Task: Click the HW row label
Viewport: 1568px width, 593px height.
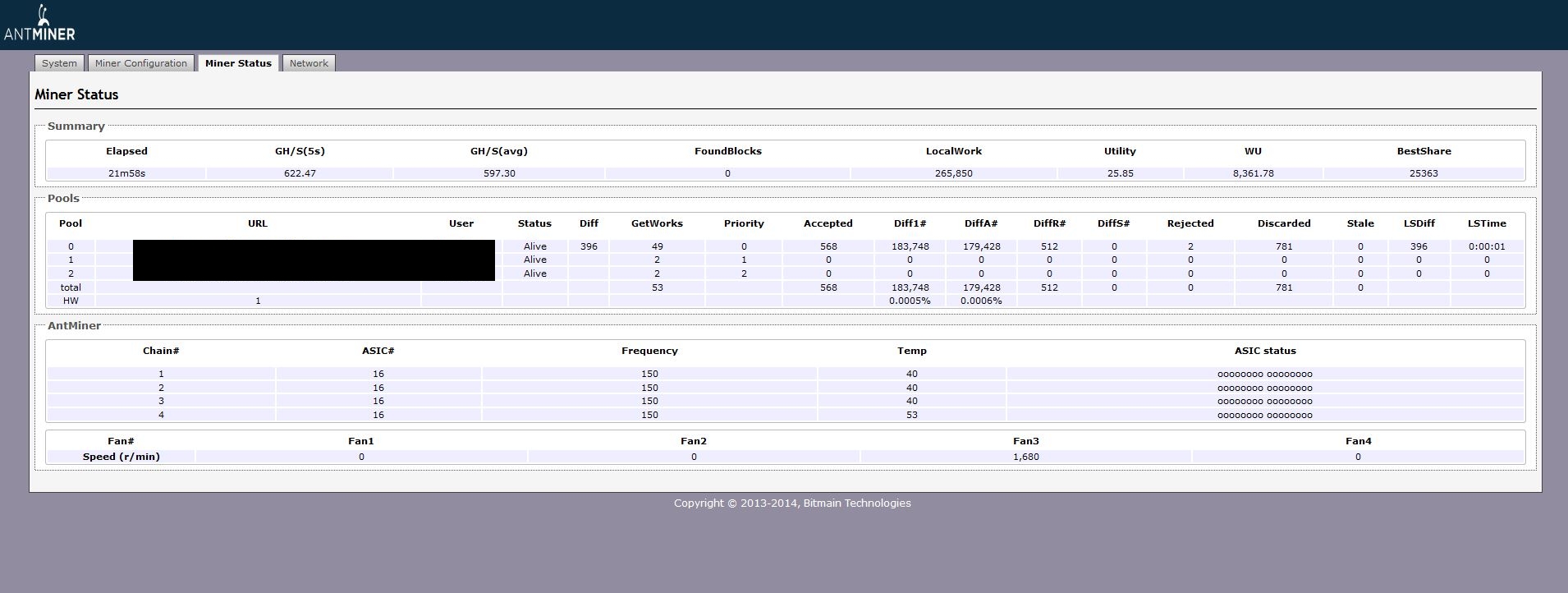Action: tap(71, 301)
